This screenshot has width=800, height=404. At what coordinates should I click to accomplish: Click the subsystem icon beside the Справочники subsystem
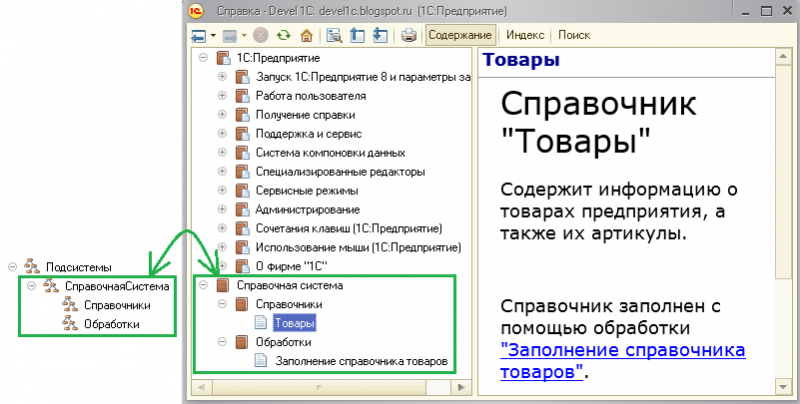tap(70, 305)
